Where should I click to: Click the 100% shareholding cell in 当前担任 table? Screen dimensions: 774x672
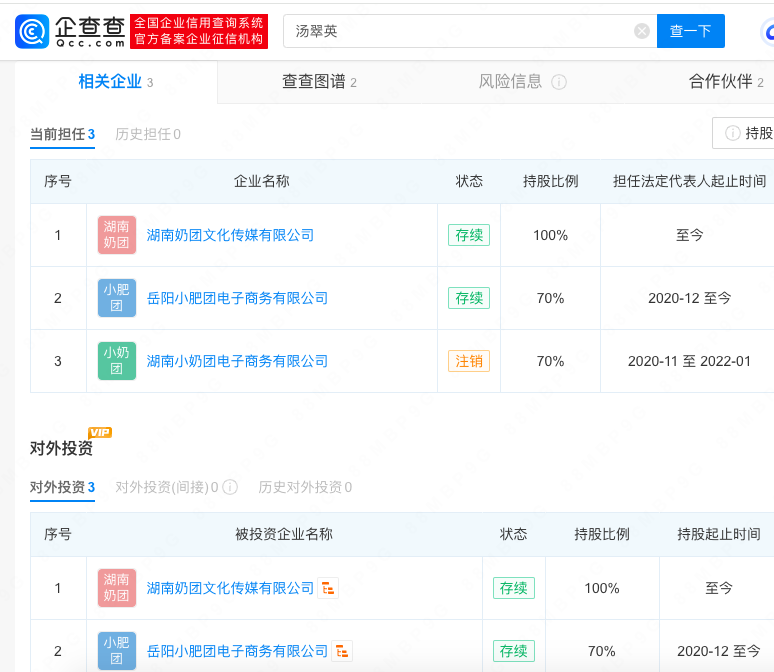pos(550,235)
